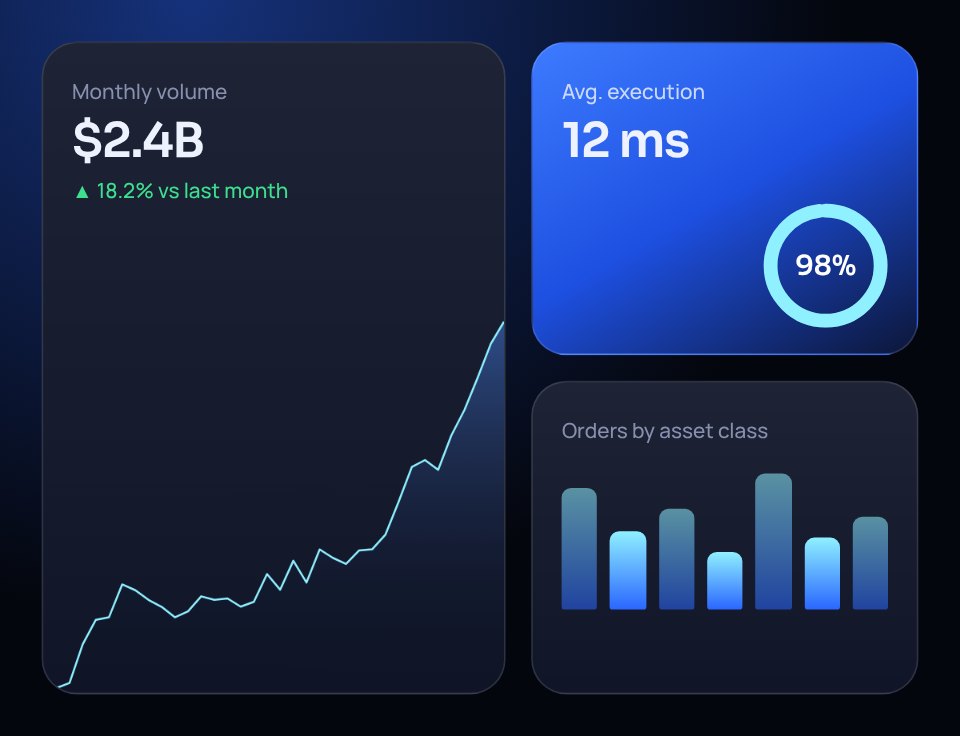Select the $2.4B monthly volume value

tap(138, 140)
